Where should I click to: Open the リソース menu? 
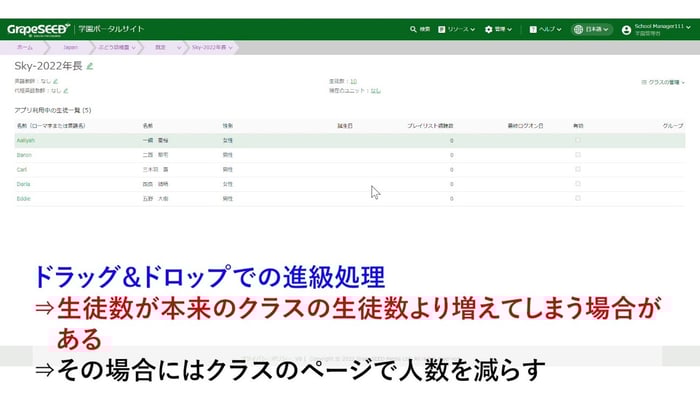tap(456, 29)
